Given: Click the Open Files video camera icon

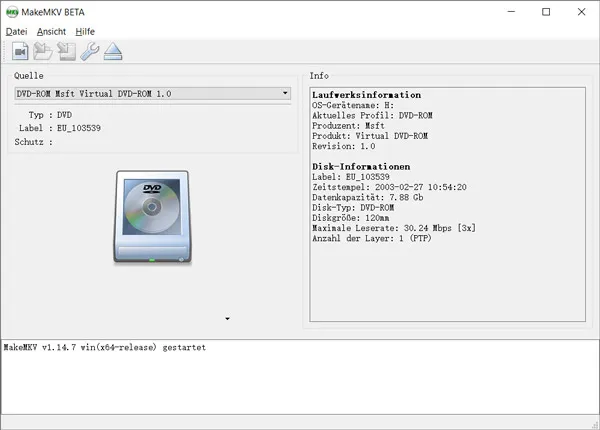Looking at the screenshot, I should (x=19, y=52).
